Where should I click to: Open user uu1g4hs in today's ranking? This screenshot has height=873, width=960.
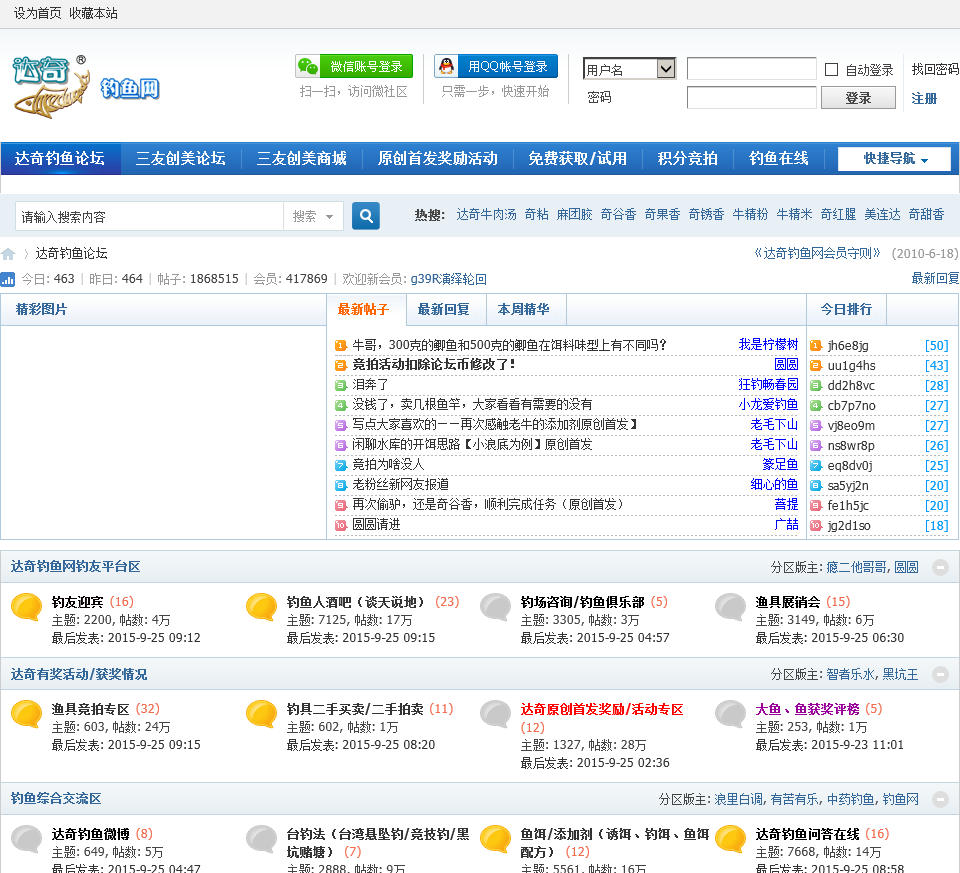(x=852, y=366)
